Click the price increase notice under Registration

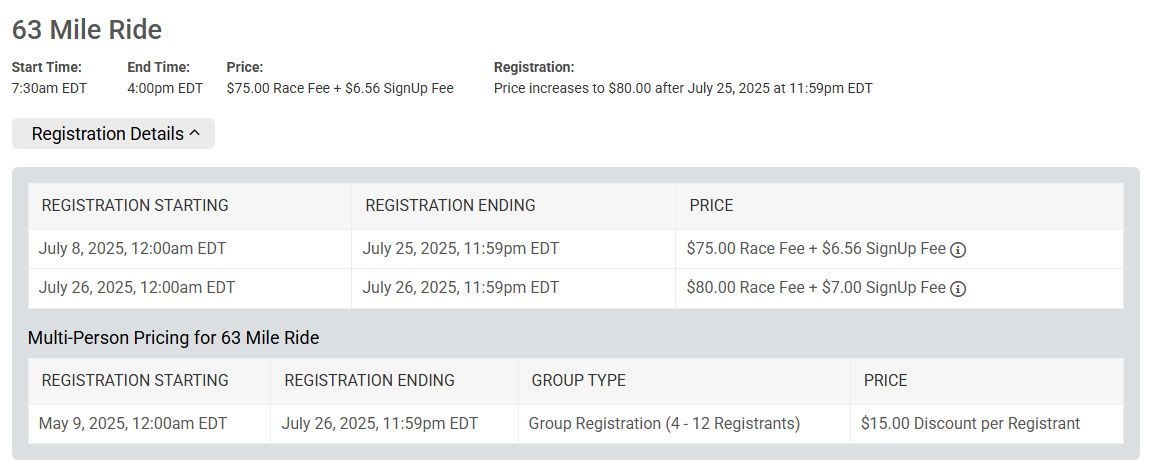pos(683,89)
